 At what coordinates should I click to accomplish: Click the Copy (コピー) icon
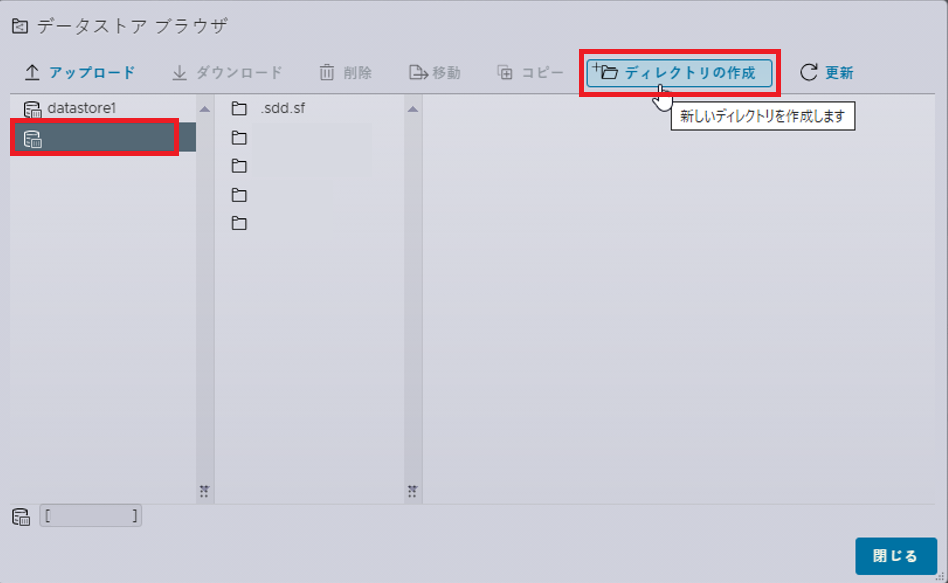[x=505, y=73]
